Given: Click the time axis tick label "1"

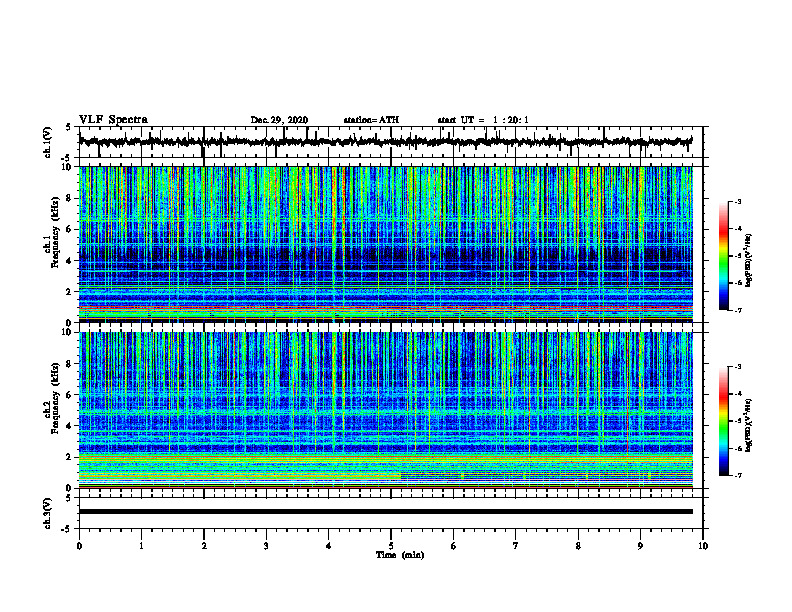Looking at the screenshot, I should (x=141, y=546).
